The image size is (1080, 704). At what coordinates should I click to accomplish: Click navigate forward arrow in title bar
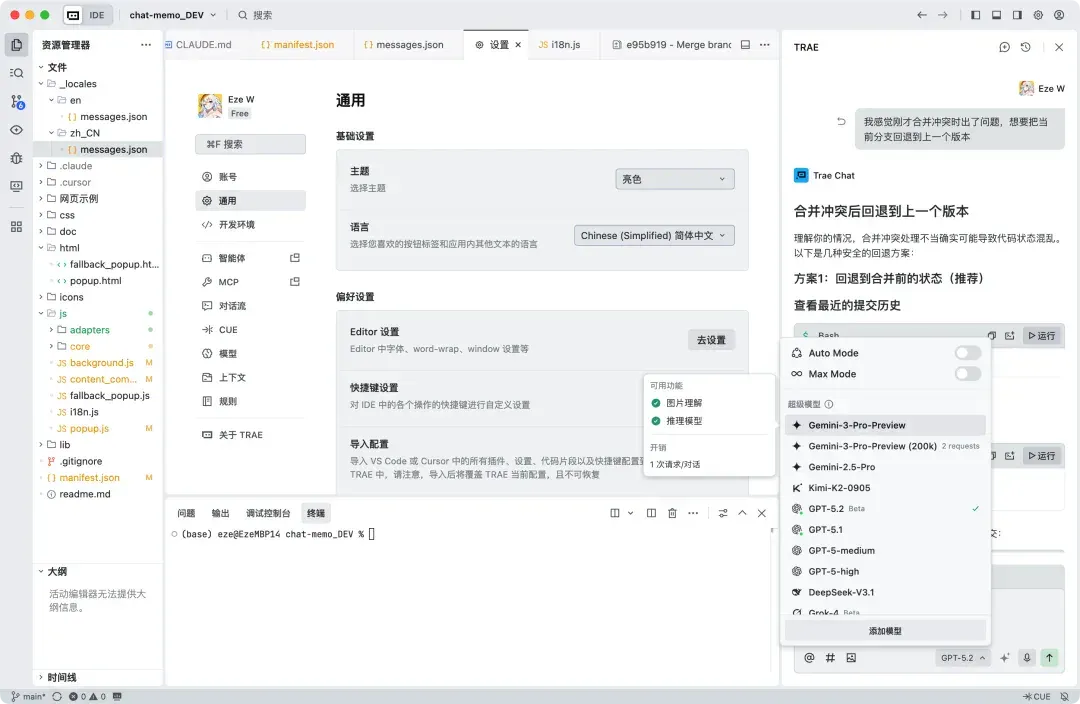click(943, 14)
